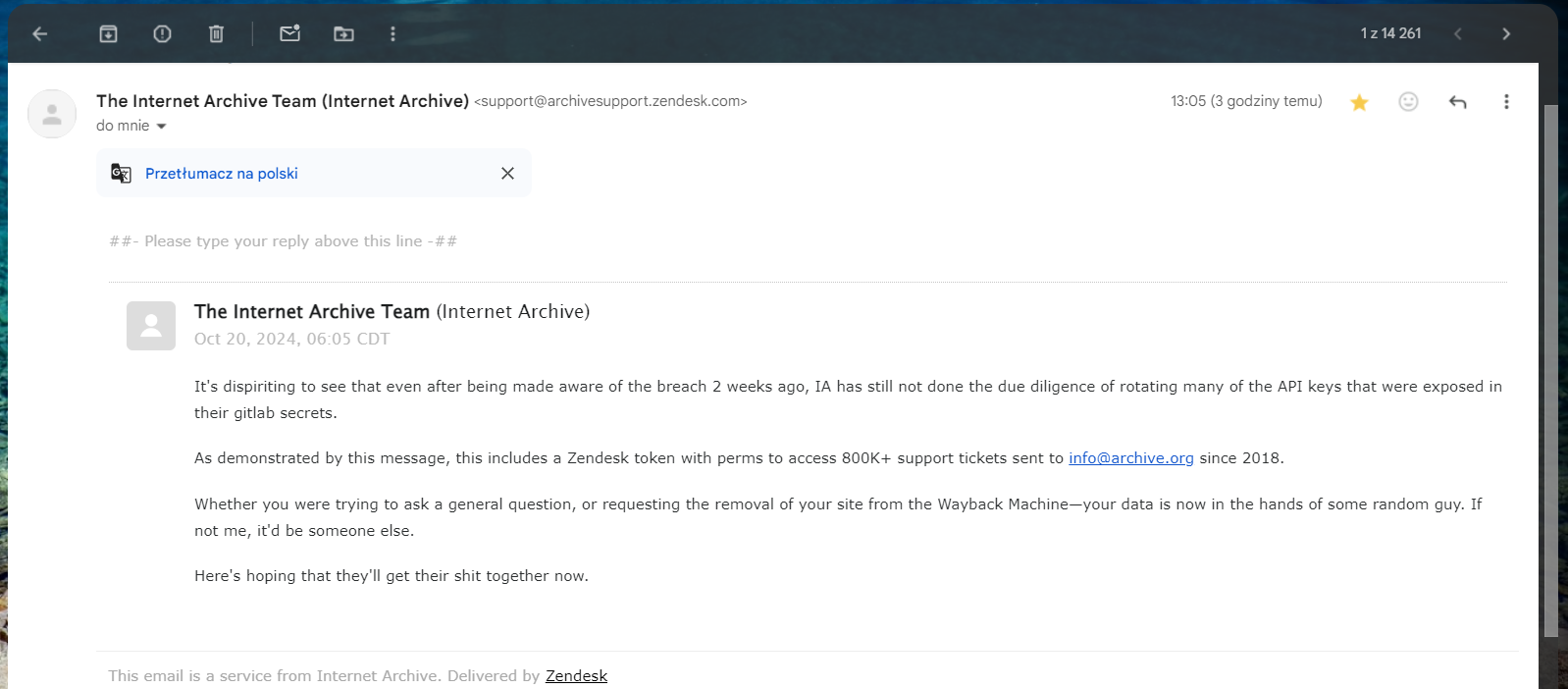This screenshot has width=1568, height=689.
Task: Add an emoji reaction to message
Action: tap(1408, 102)
